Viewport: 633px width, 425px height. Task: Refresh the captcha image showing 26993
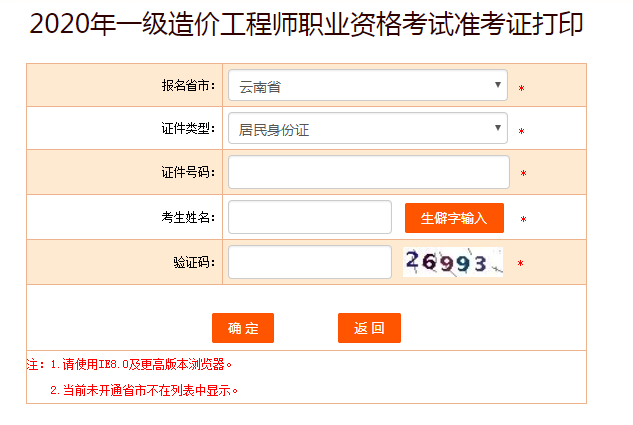tap(452, 262)
